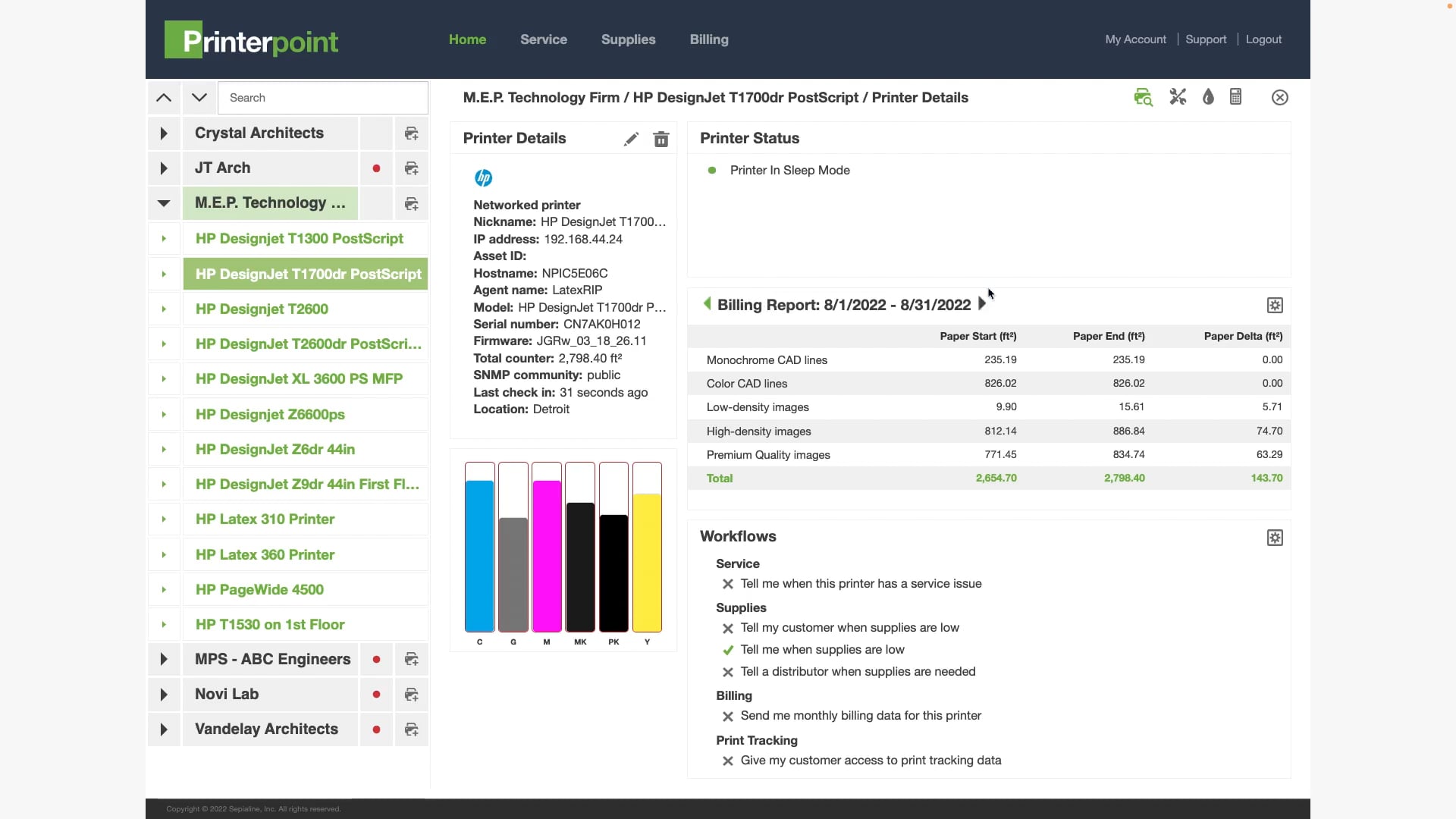
Task: Click the sidebar Search field
Action: coord(323,98)
